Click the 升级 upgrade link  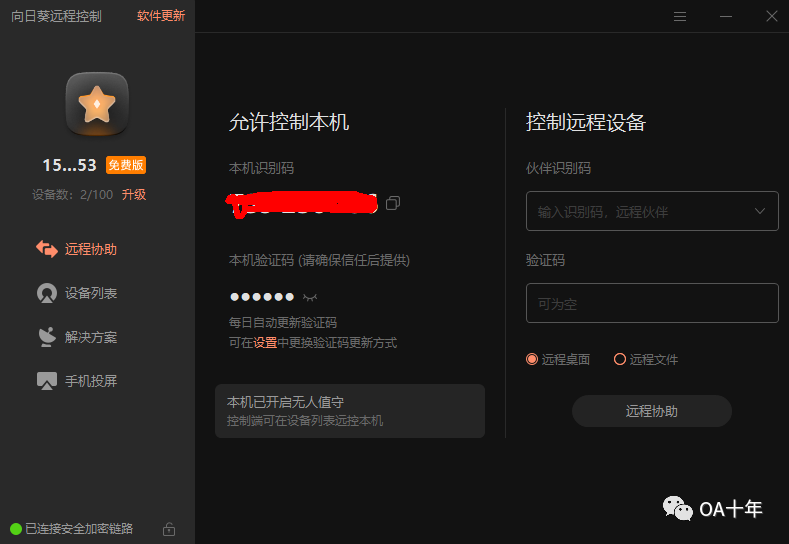(134, 195)
